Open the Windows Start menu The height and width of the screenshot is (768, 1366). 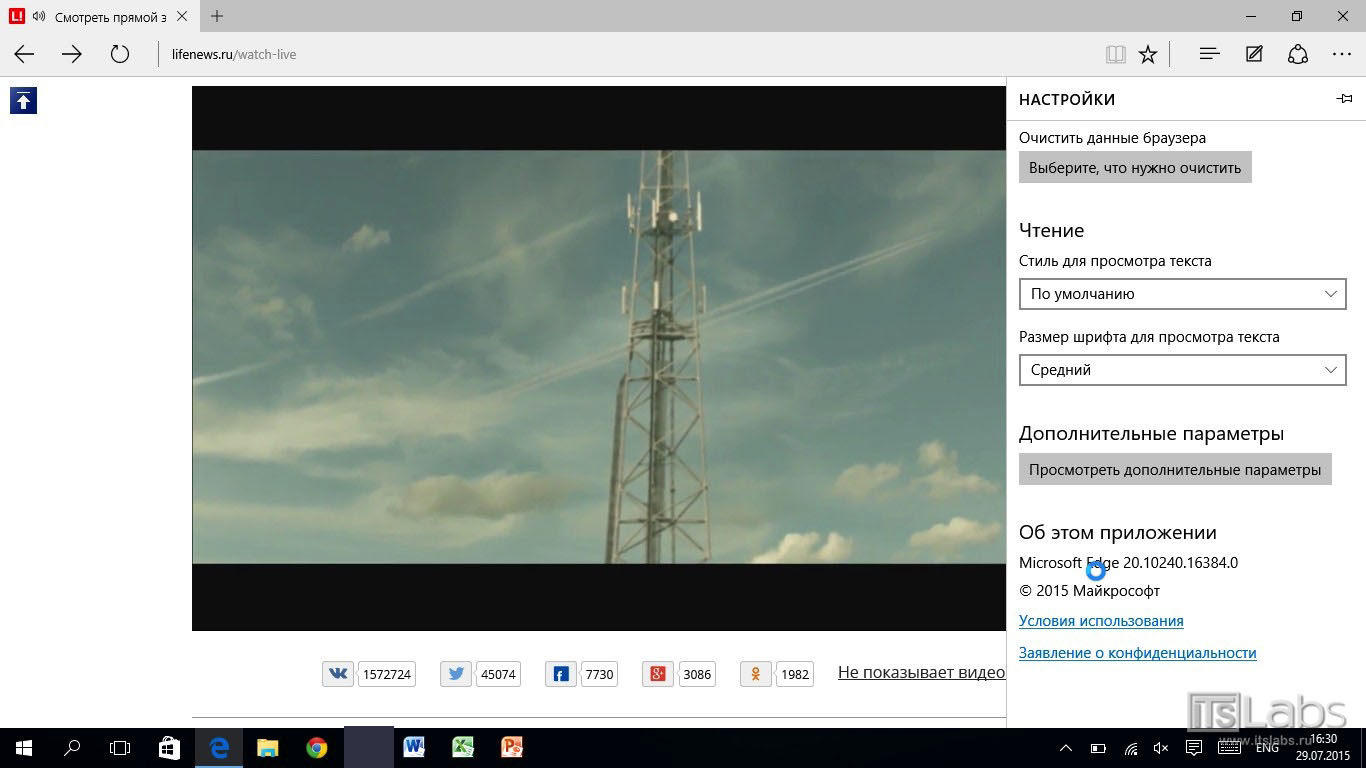click(x=24, y=747)
